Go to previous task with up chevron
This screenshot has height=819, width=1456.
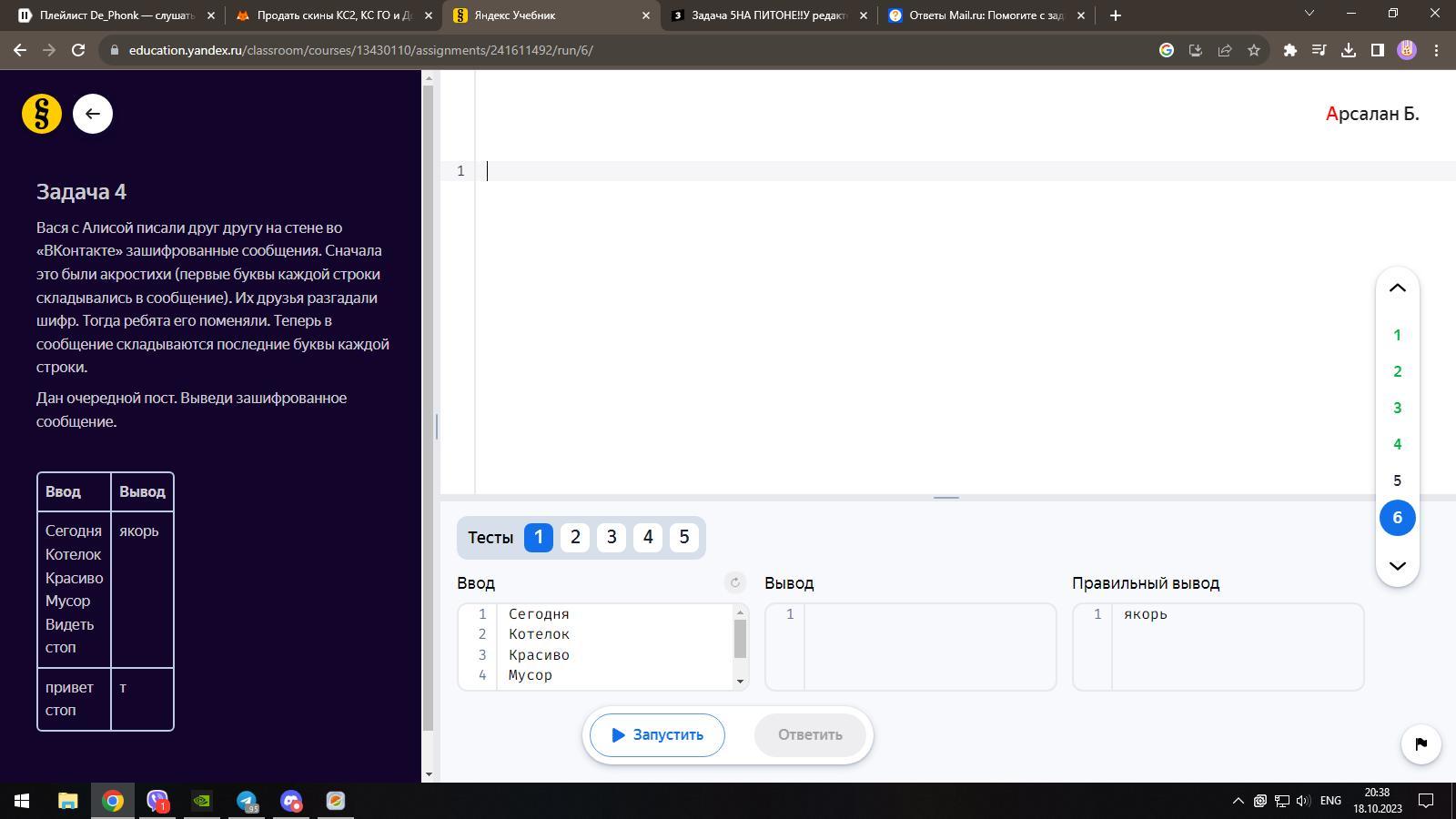pos(1397,288)
